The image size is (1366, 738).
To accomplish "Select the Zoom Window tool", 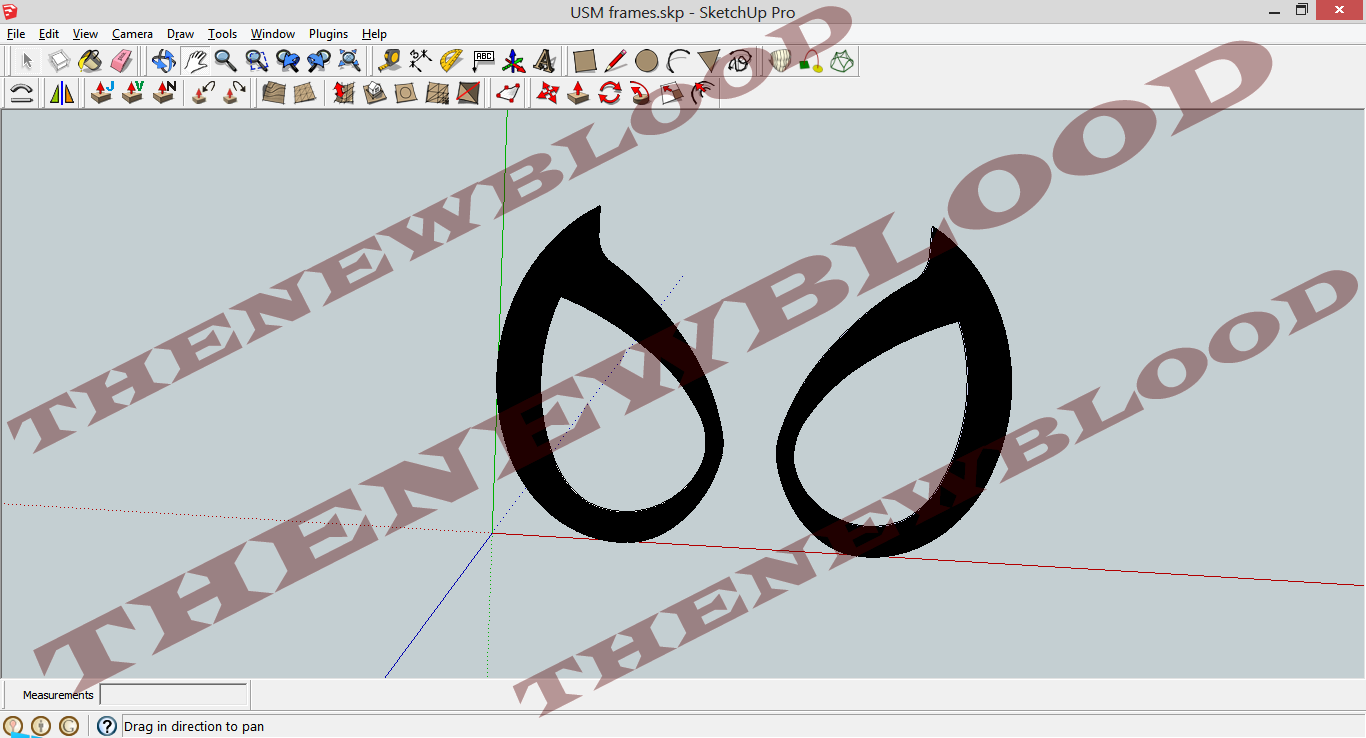I will click(257, 61).
